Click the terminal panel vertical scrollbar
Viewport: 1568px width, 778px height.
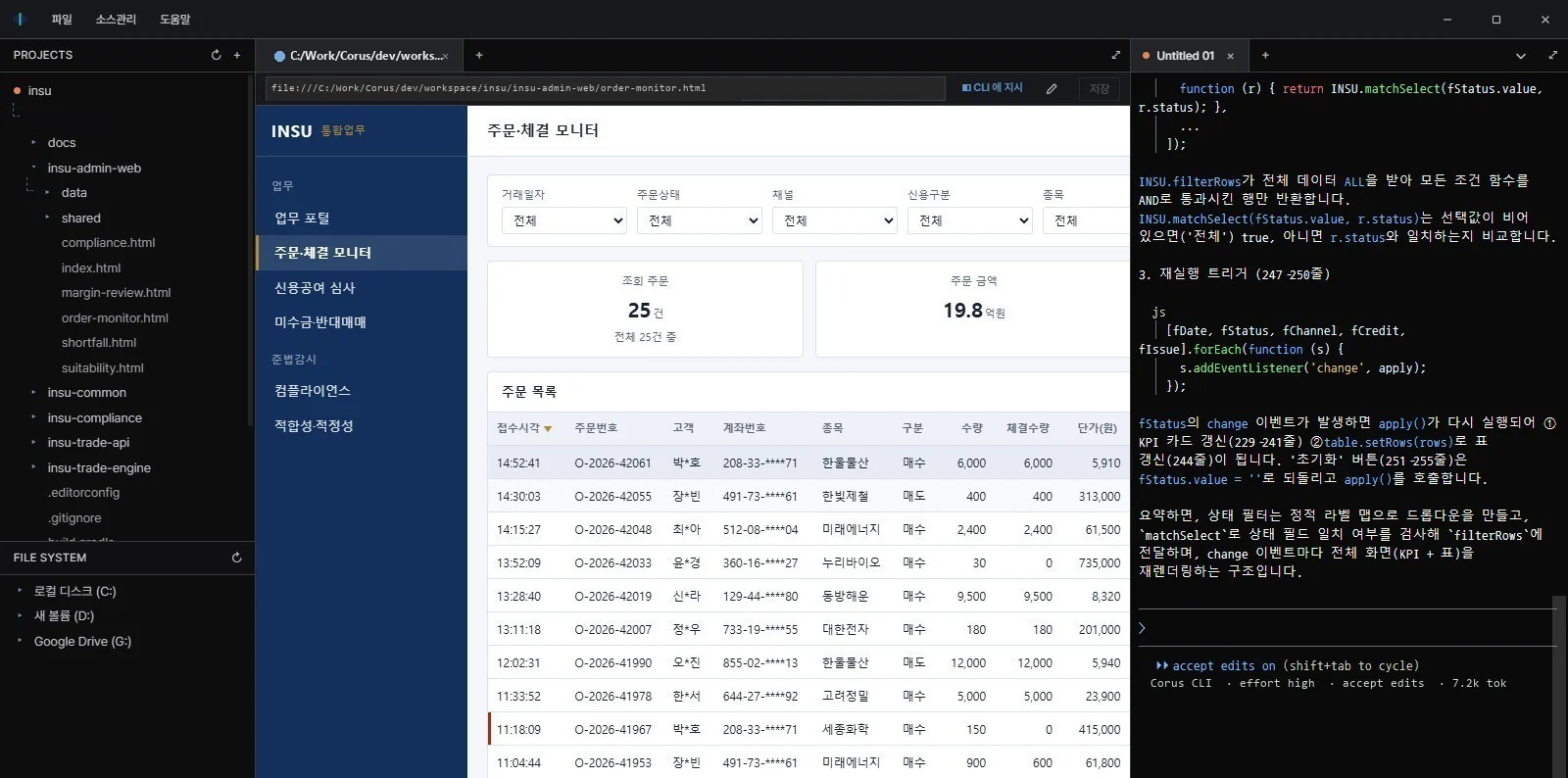(x=1559, y=686)
